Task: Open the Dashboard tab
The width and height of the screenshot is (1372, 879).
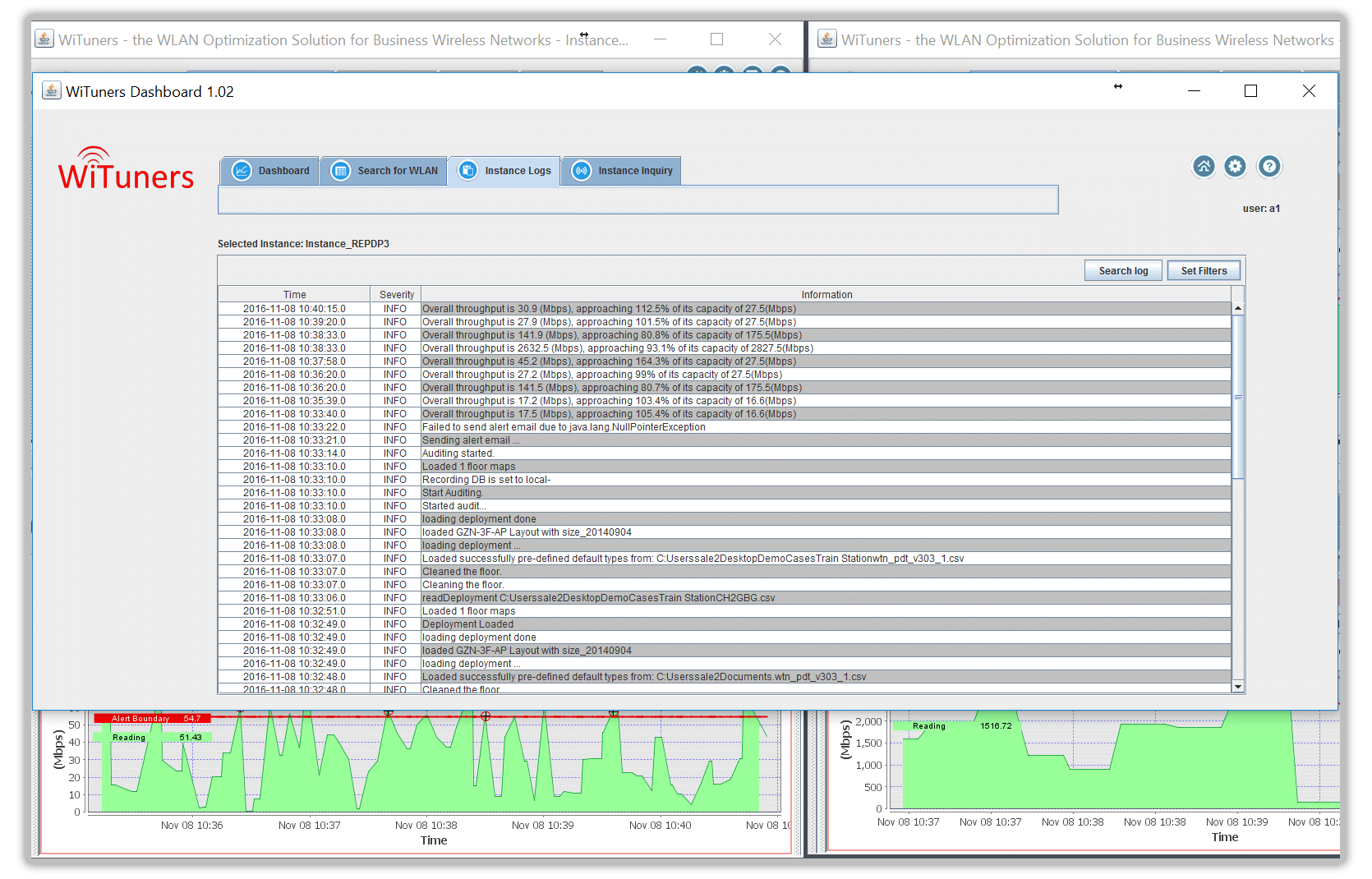Action: coord(270,171)
